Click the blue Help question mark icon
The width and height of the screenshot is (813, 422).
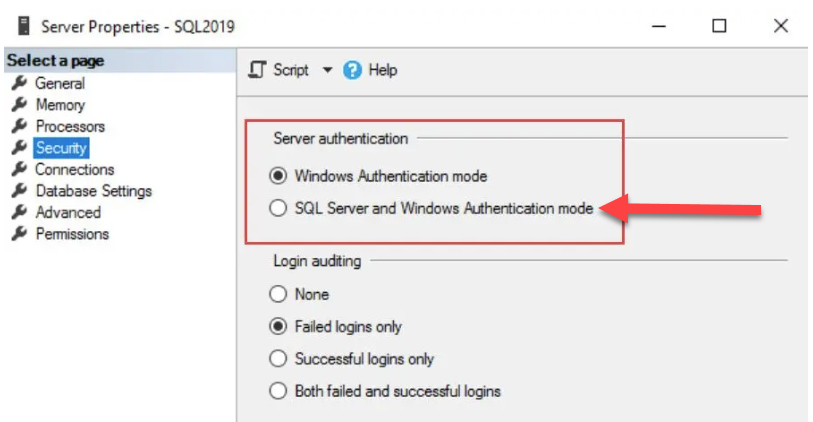coord(352,70)
